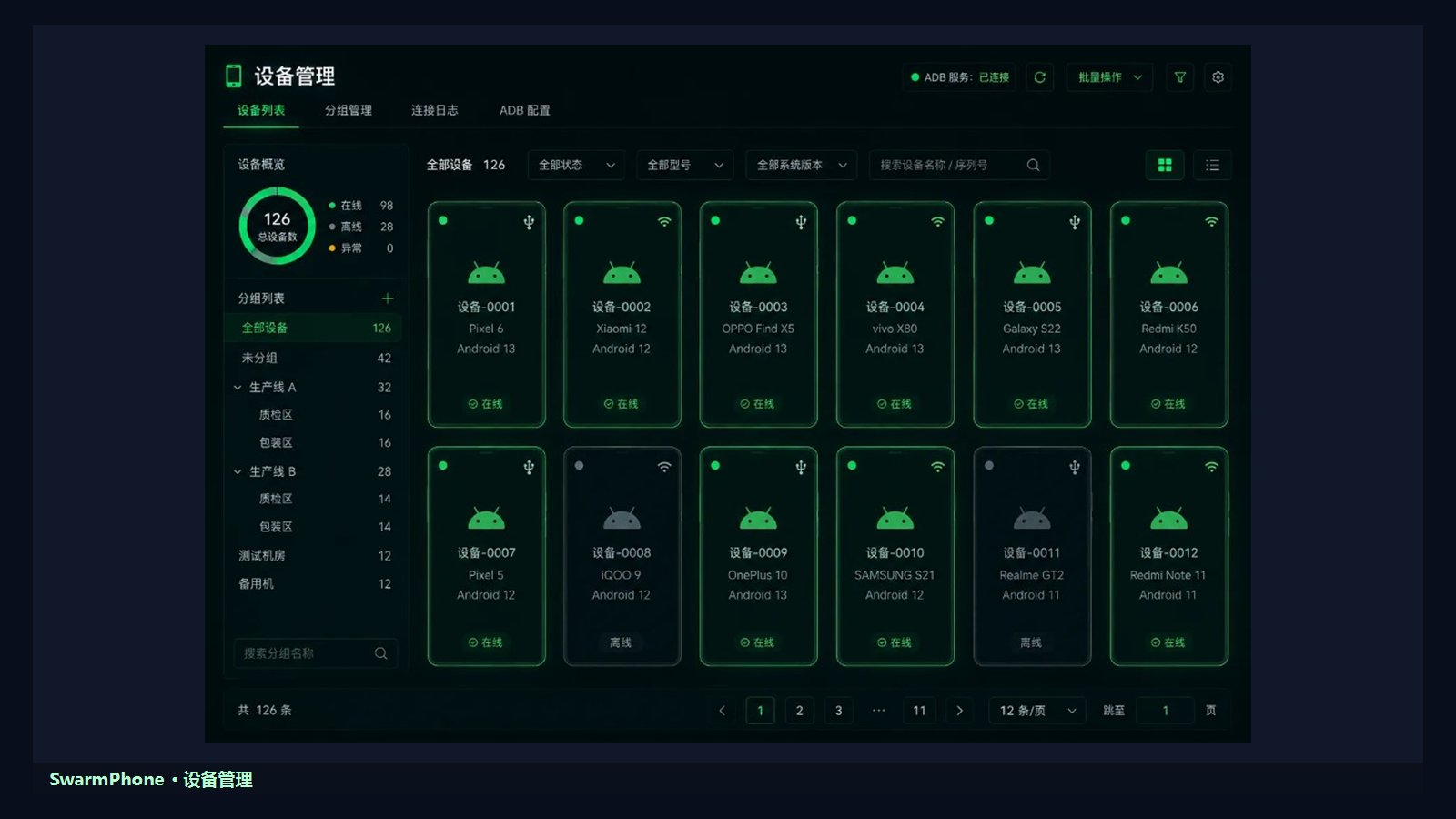
Task: Click the 搜索分组名称 input field
Action: coord(315,653)
